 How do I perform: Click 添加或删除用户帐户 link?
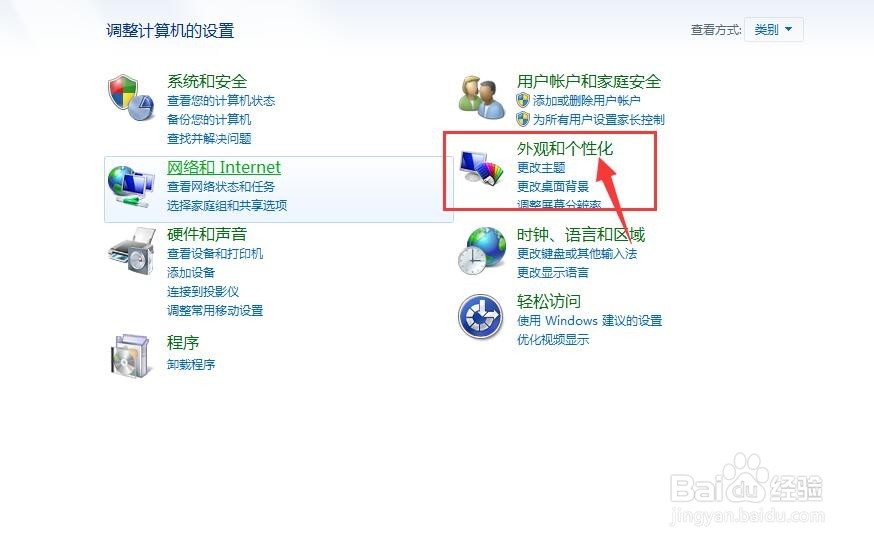pos(586,100)
